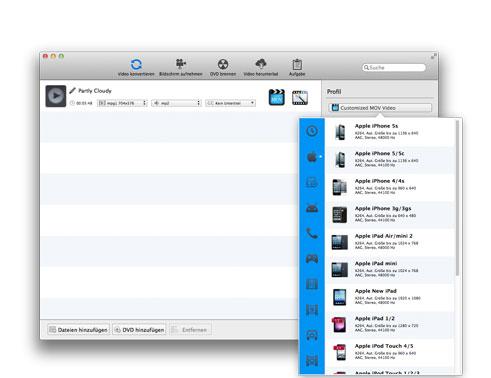Choose the Apple iPhone 5s profile
Image resolution: width=491 pixels, height=378 pixels.
point(390,132)
